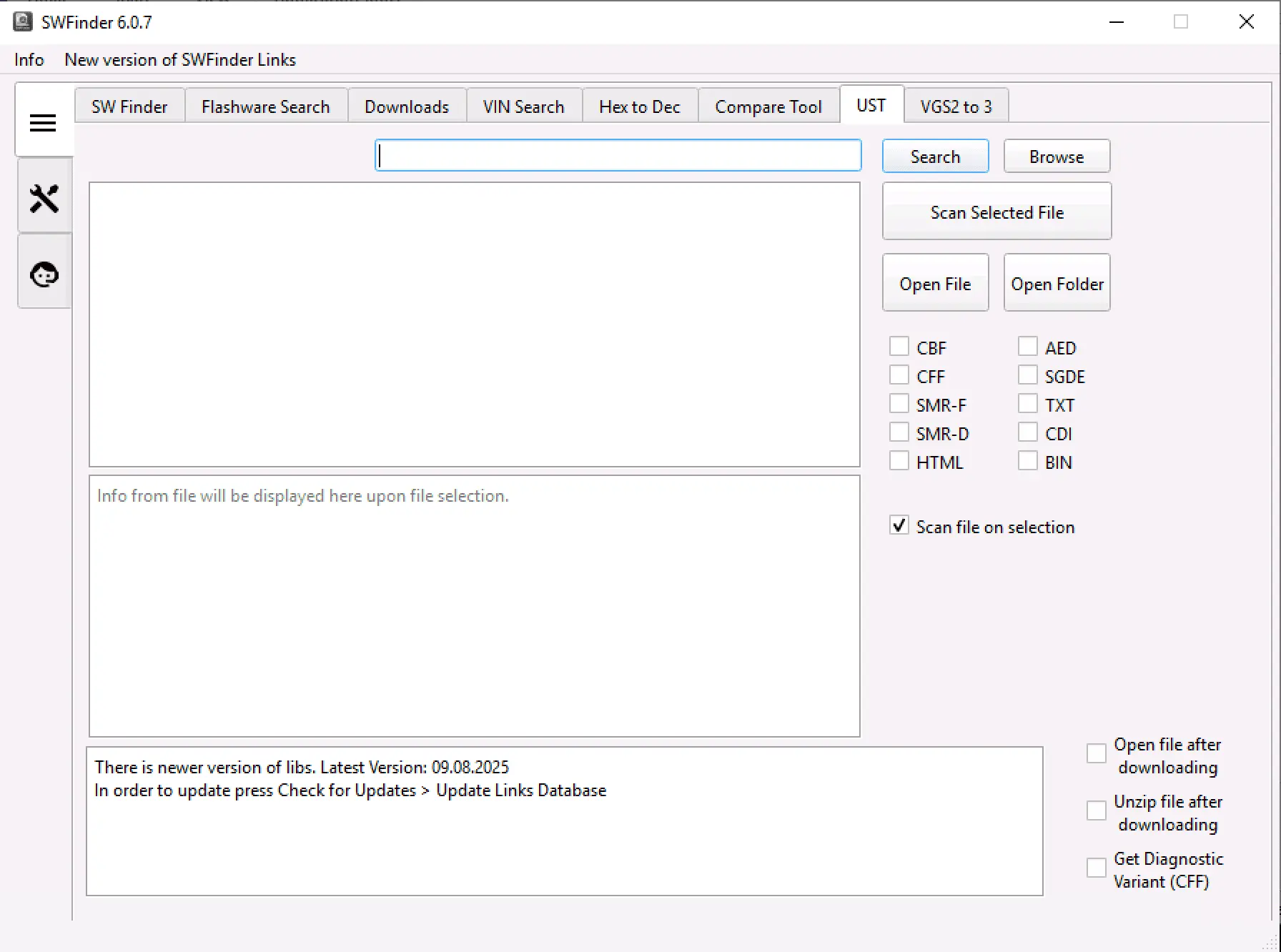
Task: Check the SGDE file type option
Action: point(1028,375)
